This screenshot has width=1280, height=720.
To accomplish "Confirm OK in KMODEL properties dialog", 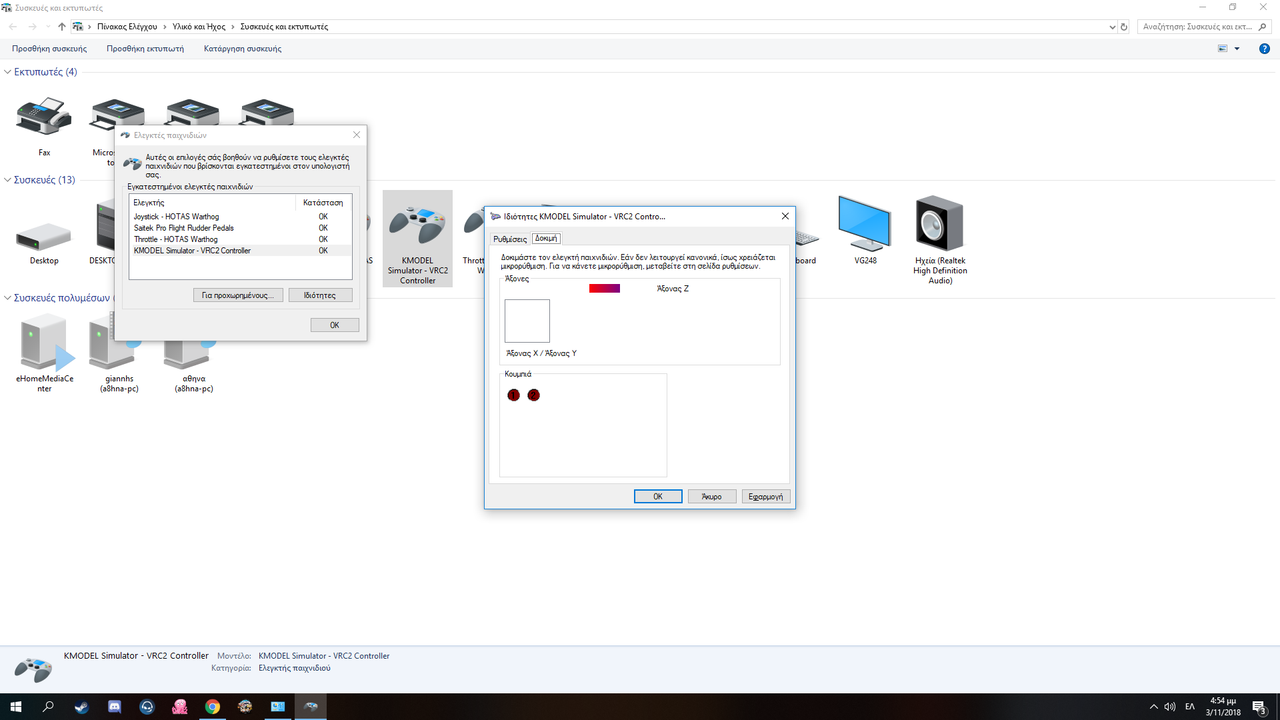I will (658, 496).
